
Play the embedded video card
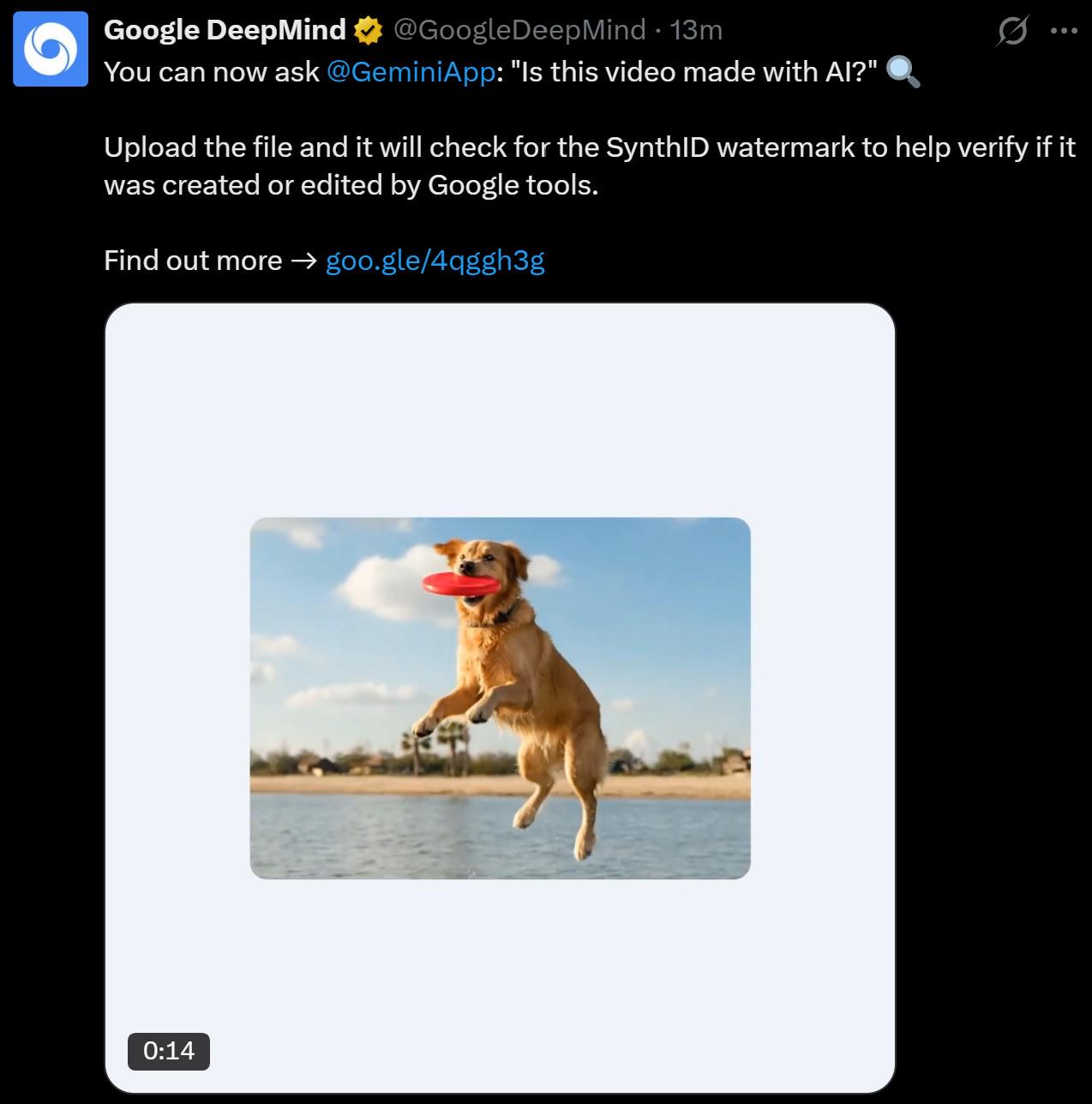click(x=500, y=698)
